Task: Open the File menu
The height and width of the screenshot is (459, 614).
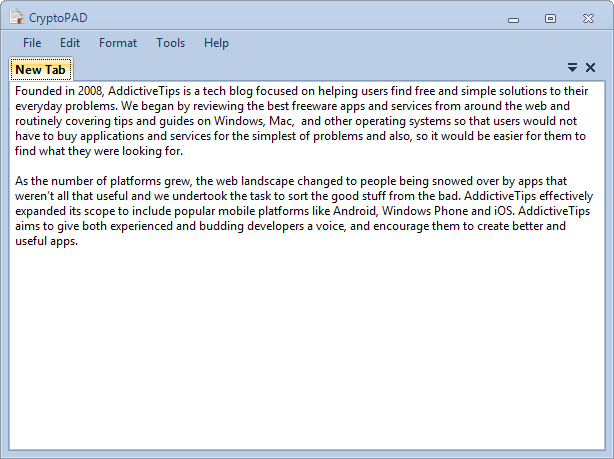Action: (32, 43)
